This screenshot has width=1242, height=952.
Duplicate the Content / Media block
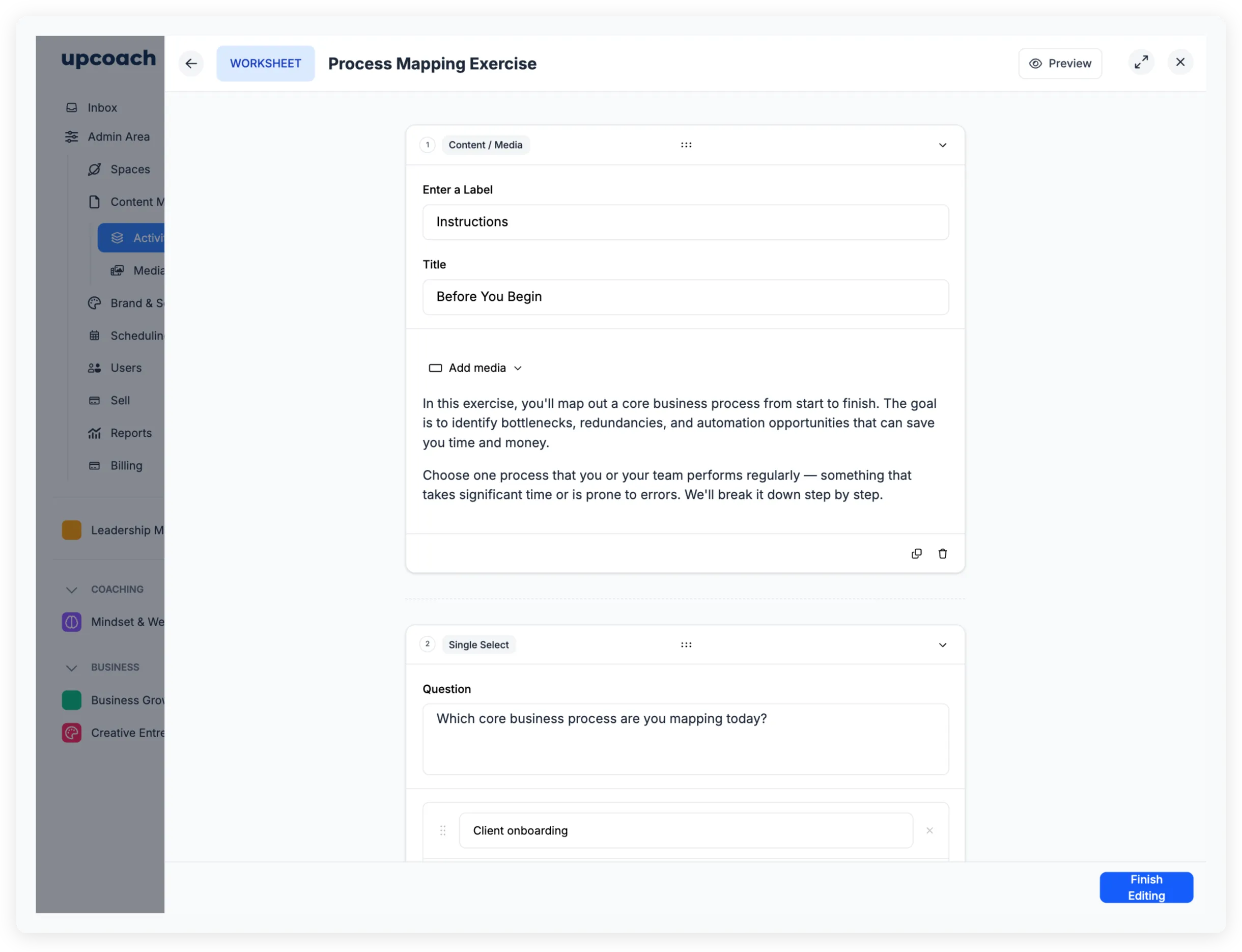coord(916,553)
